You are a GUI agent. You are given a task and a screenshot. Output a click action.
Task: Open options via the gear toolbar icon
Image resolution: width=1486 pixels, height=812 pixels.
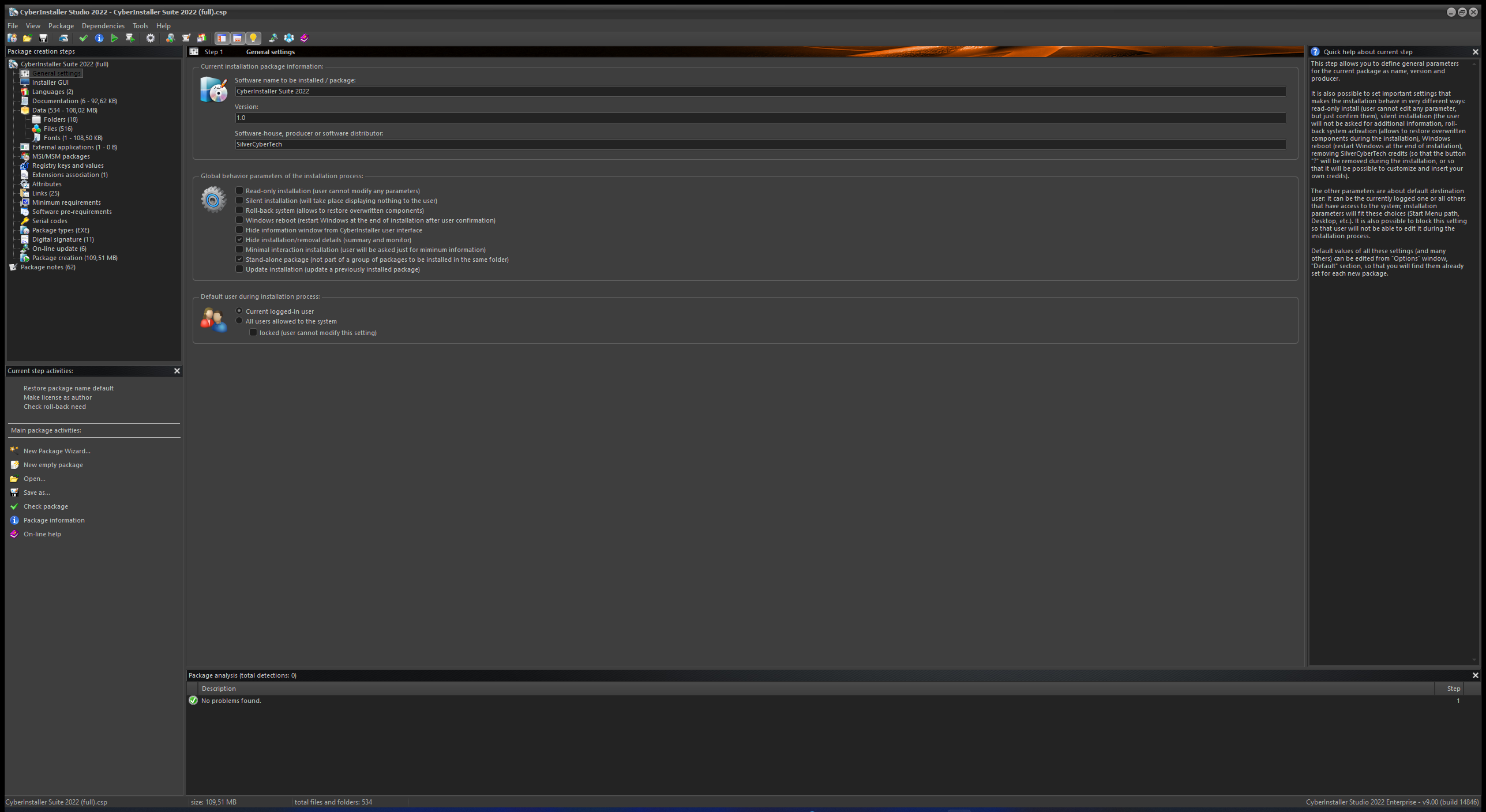[x=151, y=38]
